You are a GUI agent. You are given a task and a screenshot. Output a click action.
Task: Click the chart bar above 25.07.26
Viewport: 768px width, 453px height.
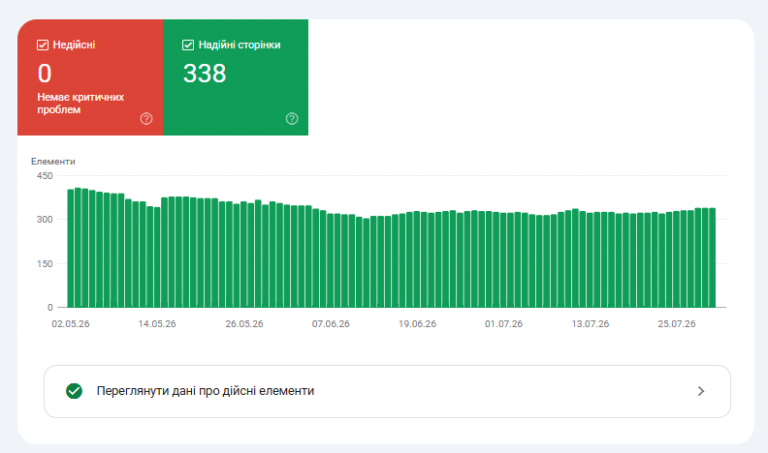coord(676,260)
